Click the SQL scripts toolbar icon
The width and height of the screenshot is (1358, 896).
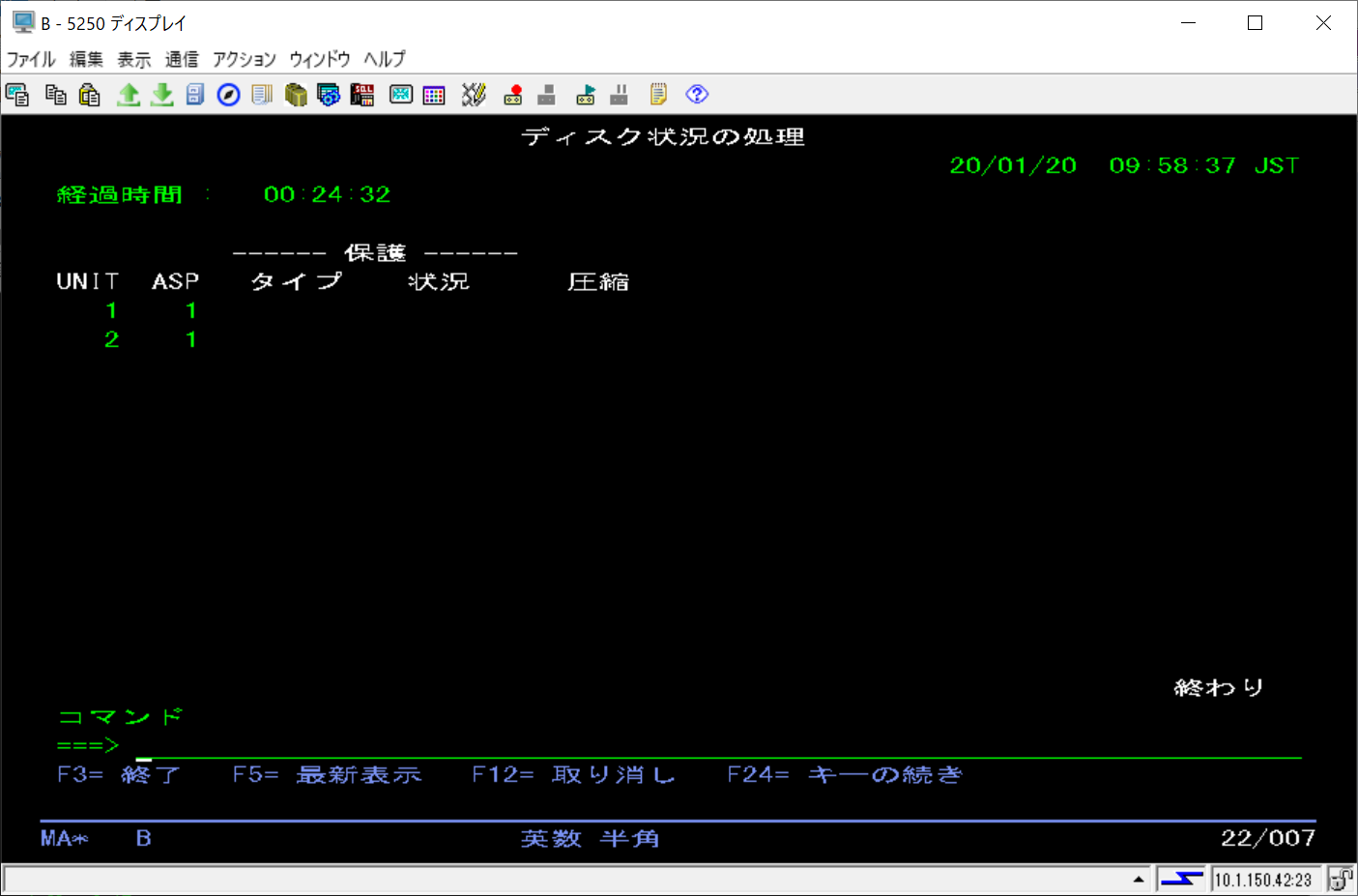click(x=362, y=95)
